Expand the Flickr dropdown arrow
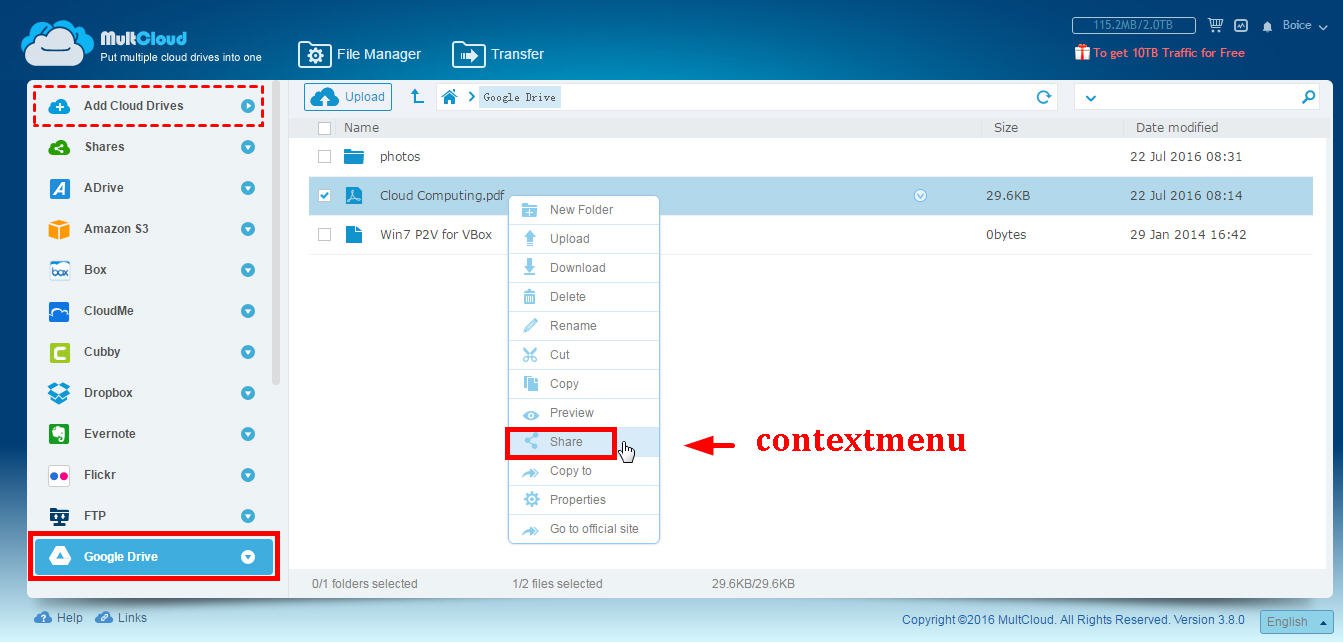The image size is (1343, 643). pos(248,475)
